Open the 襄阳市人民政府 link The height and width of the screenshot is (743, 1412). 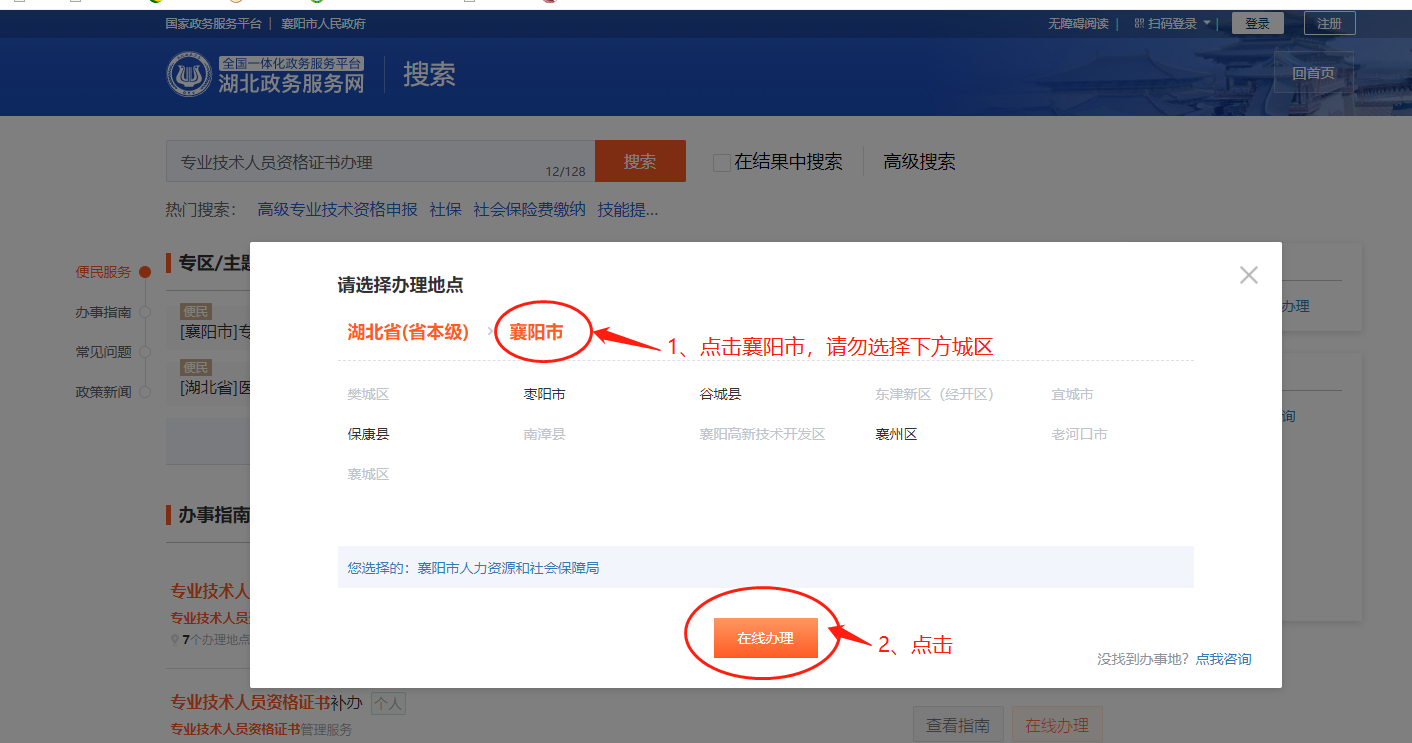[x=323, y=23]
